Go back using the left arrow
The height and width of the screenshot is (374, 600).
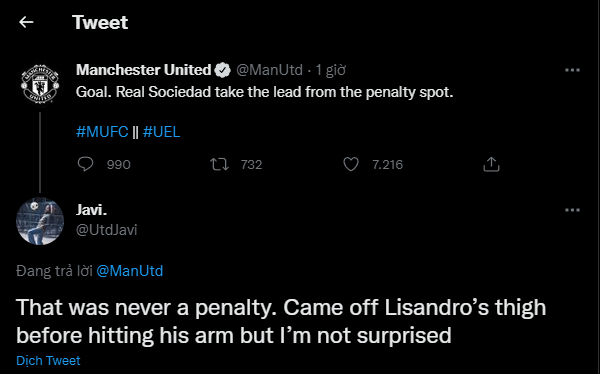click(x=26, y=22)
